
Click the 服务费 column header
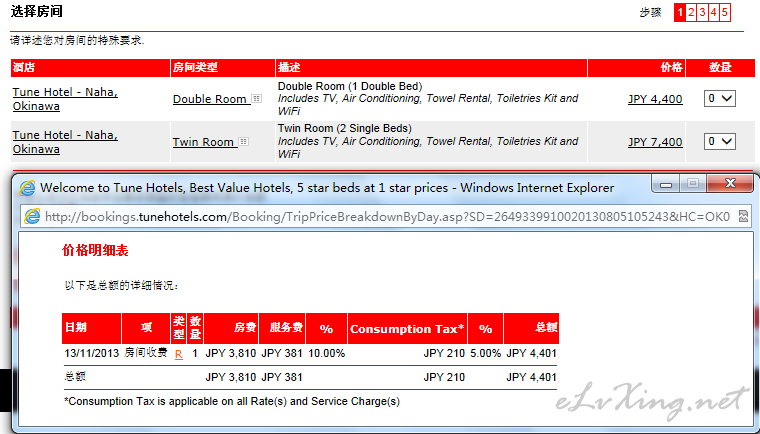pos(282,329)
